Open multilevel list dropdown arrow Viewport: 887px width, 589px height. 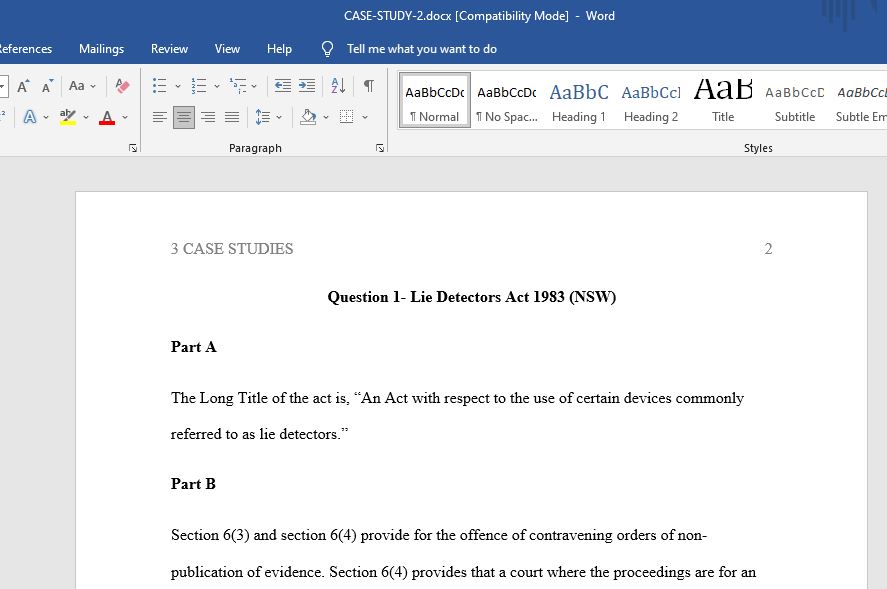[254, 87]
